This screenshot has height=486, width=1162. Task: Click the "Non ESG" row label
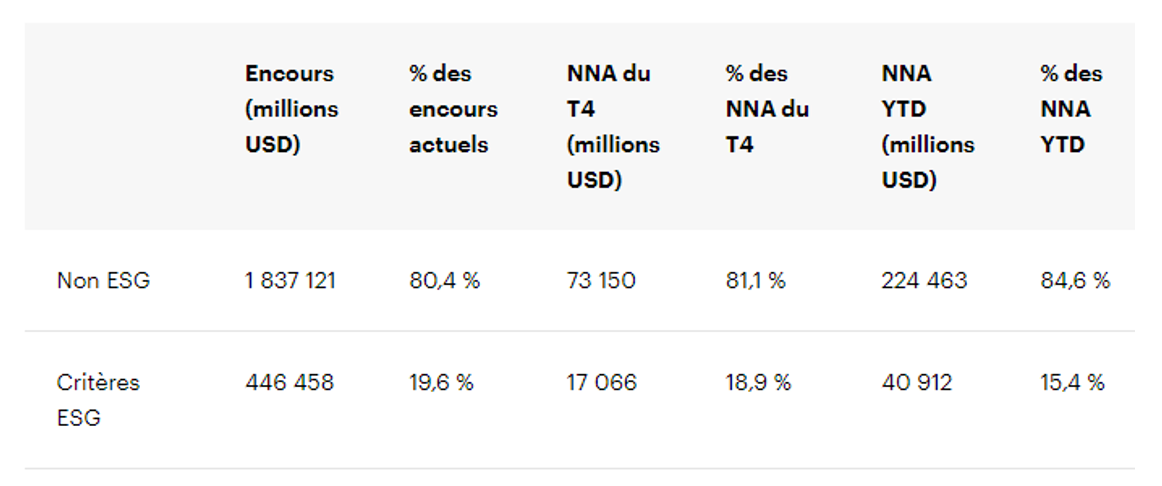103,281
